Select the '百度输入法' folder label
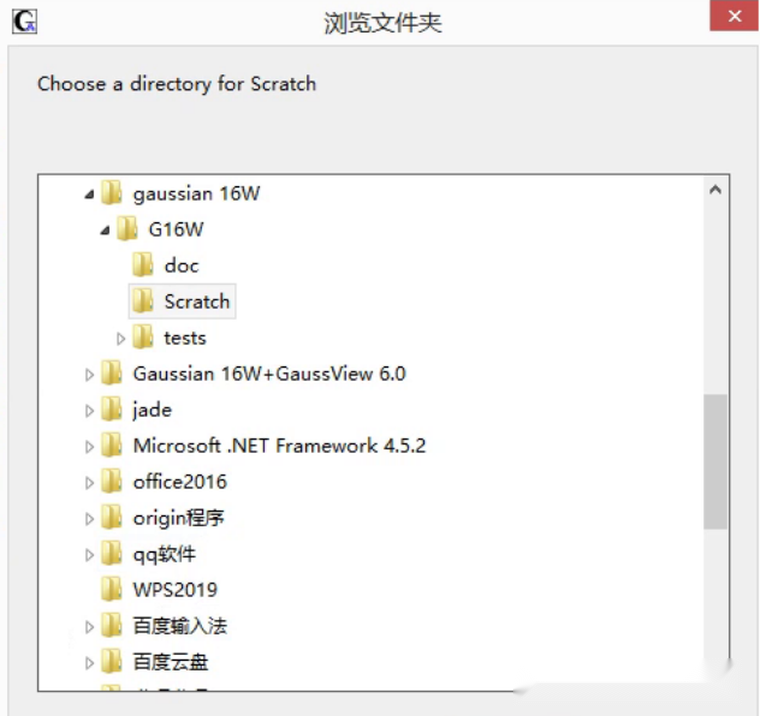Viewport: 760px width, 716px height. click(x=180, y=626)
